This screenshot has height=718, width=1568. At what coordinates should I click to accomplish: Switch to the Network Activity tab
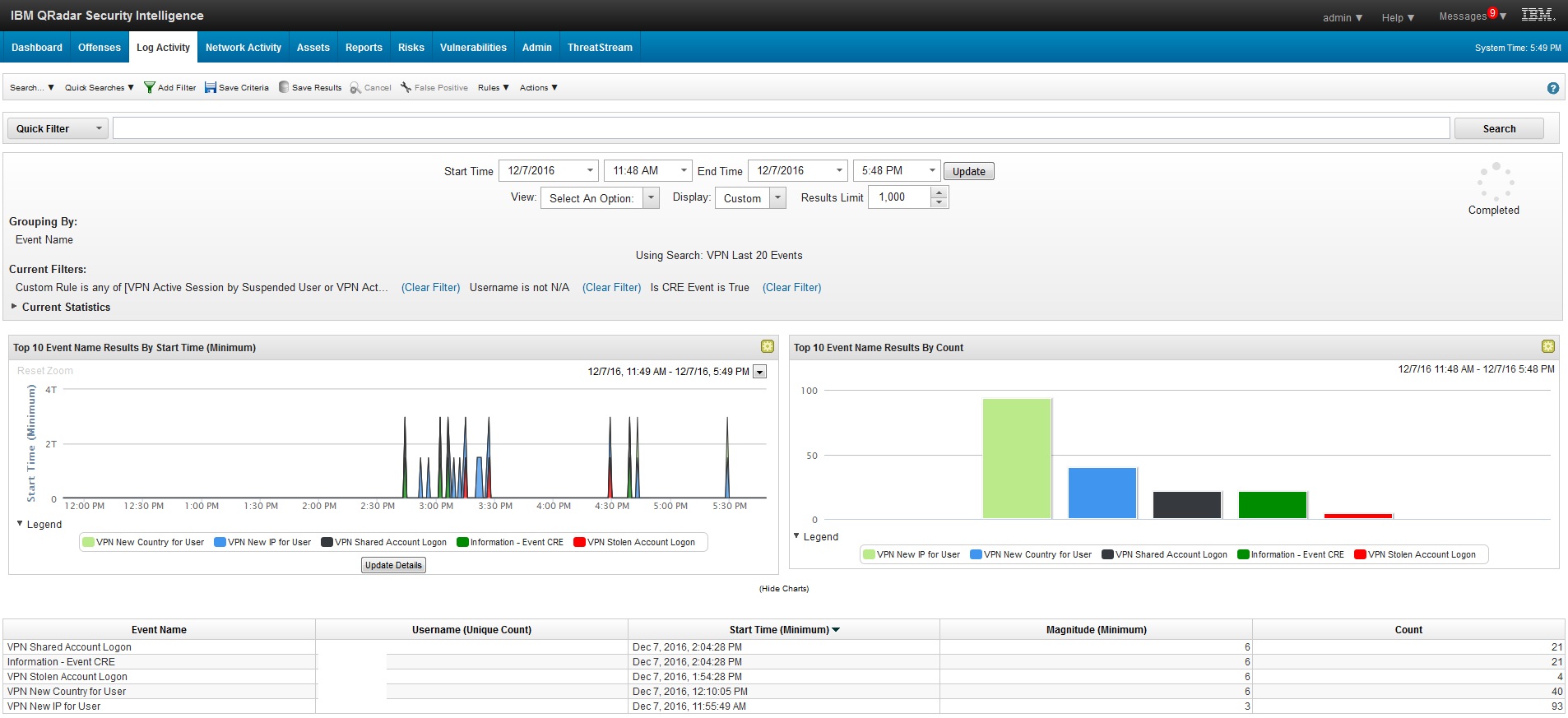click(243, 48)
